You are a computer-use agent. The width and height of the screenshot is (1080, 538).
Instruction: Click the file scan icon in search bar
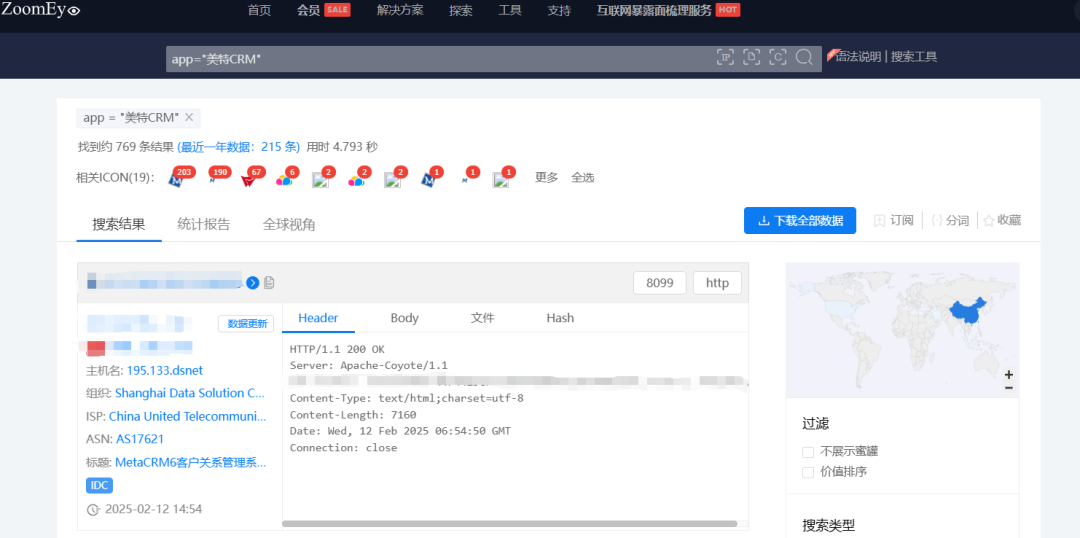click(x=751, y=57)
